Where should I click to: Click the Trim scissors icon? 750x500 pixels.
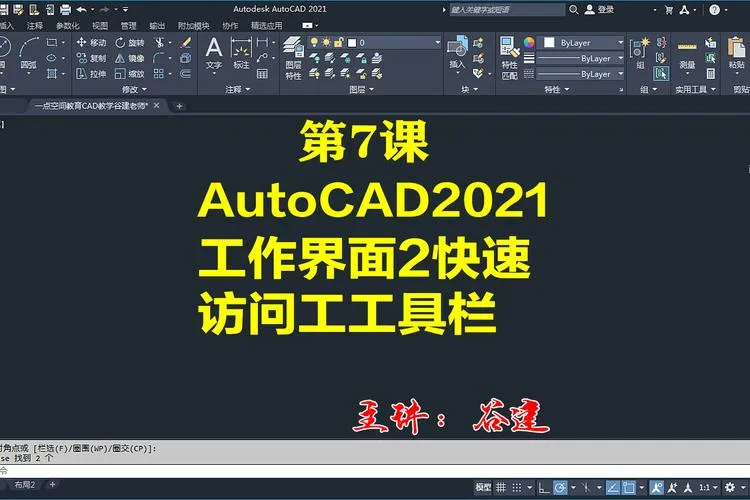(159, 43)
